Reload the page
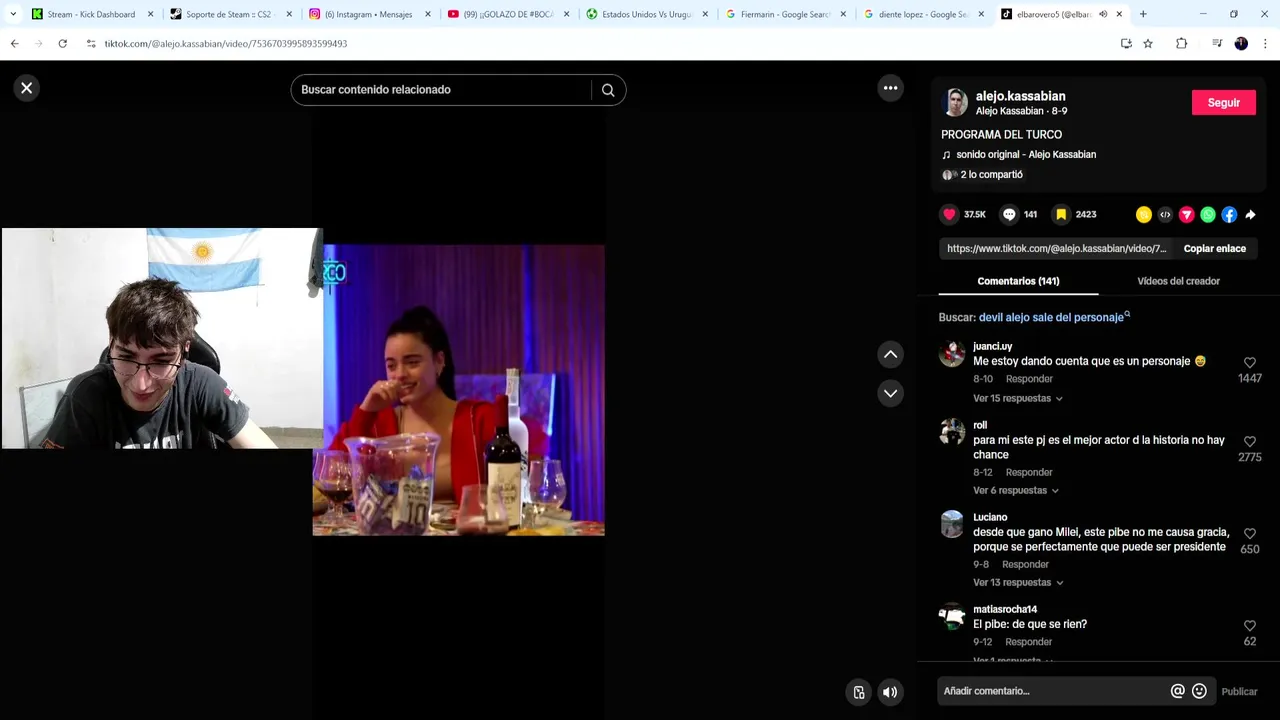Screen dimensions: 1280x720 pos(62,44)
